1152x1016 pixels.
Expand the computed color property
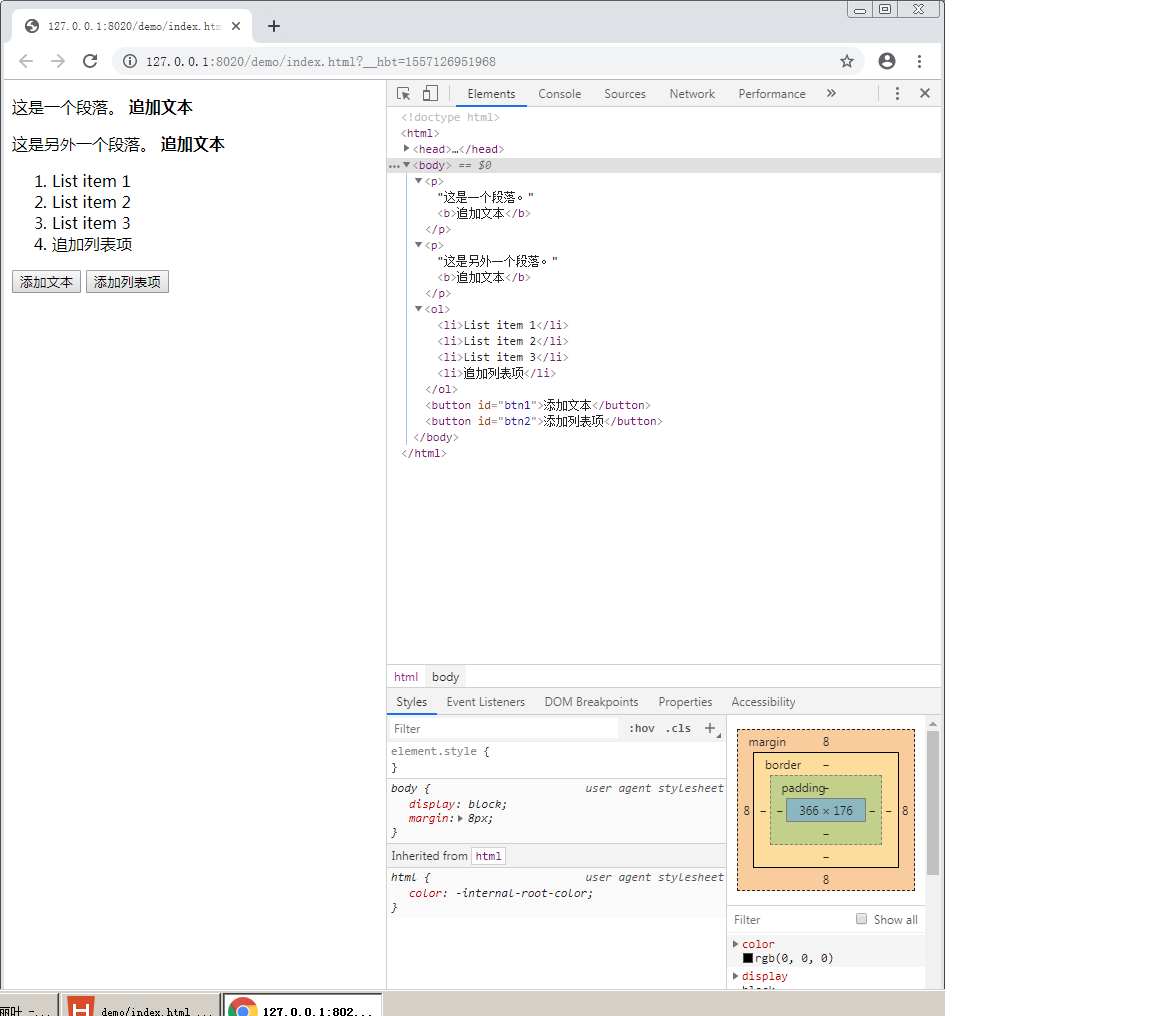coord(735,944)
